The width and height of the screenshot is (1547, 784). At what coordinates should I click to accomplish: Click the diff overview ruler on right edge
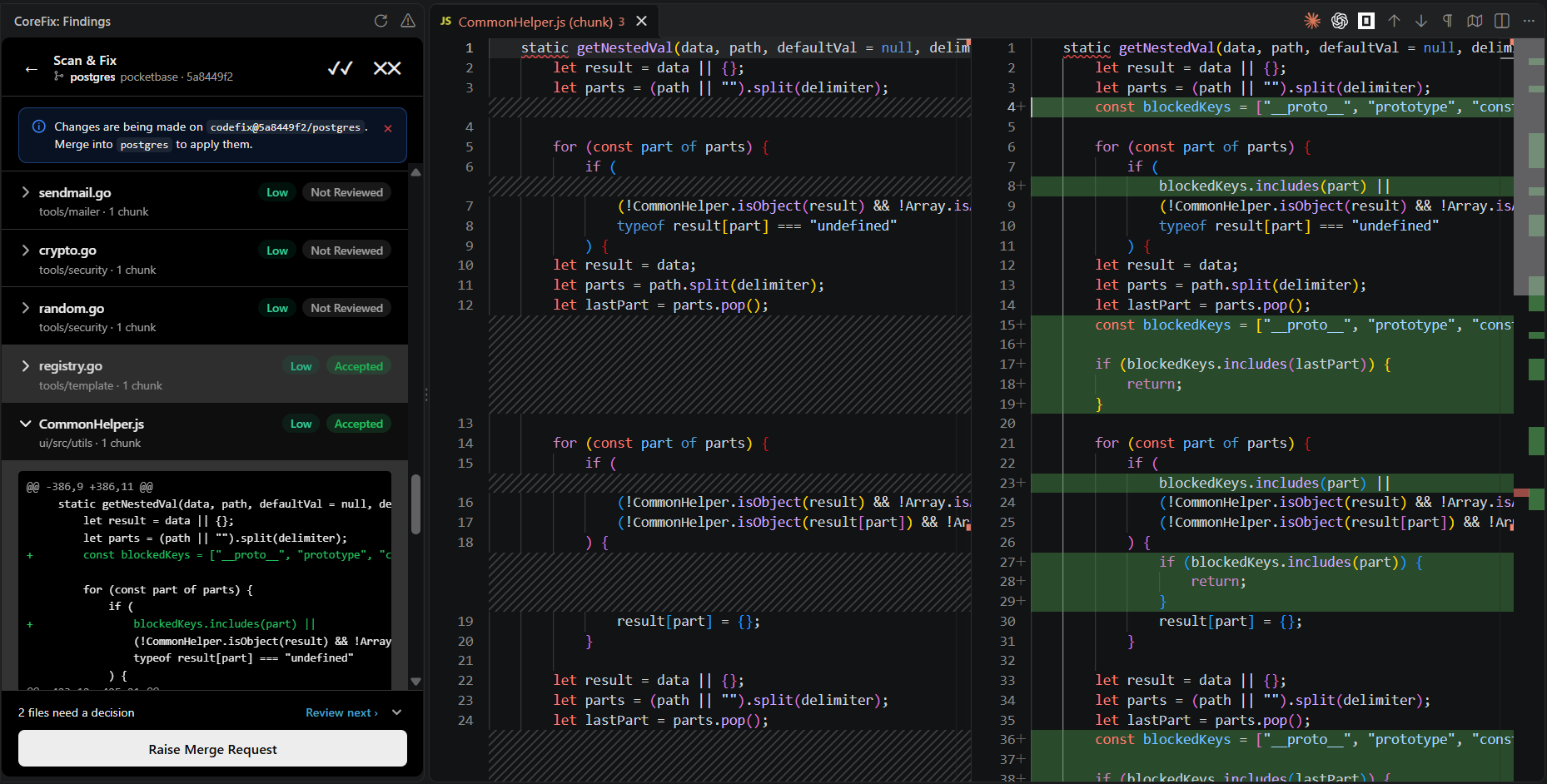(1537, 408)
